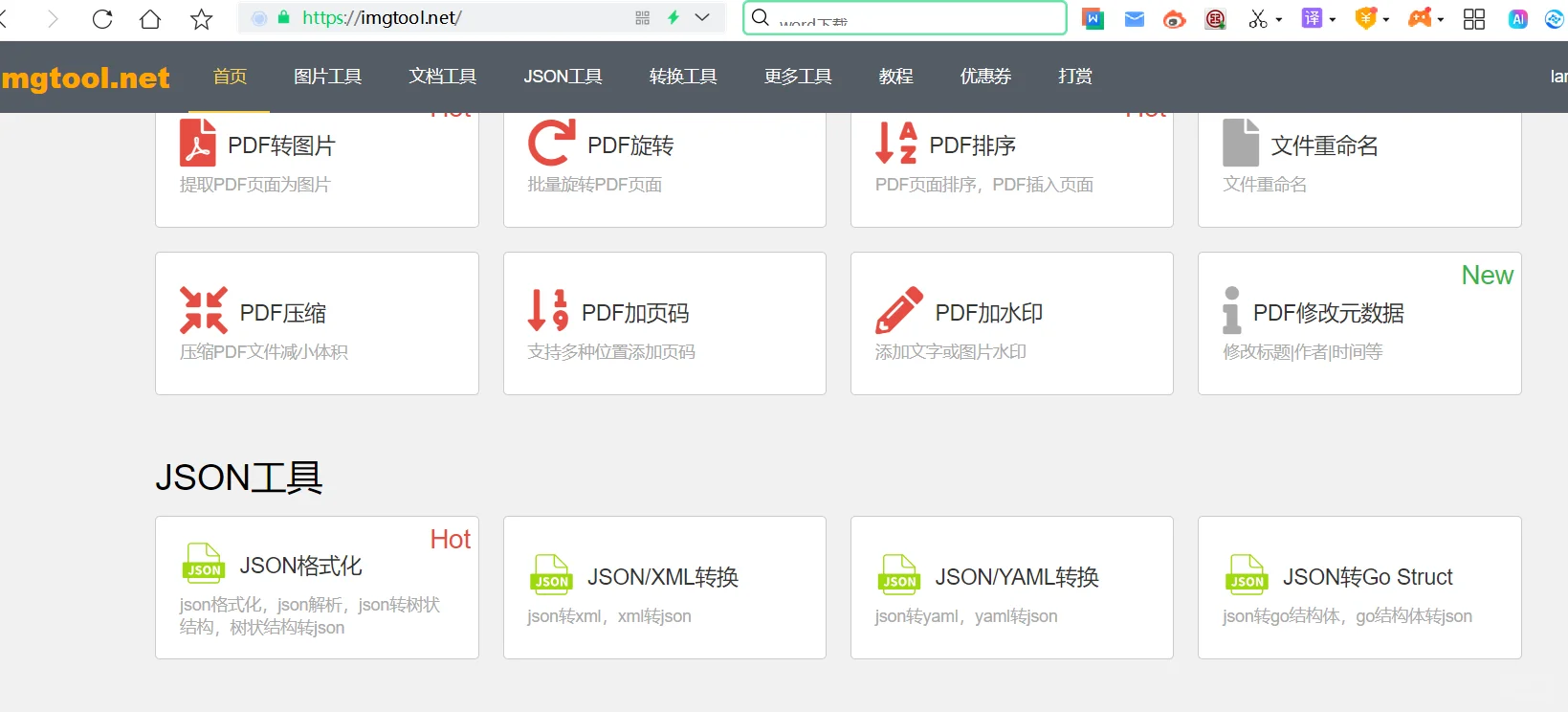This screenshot has height=712, width=1568.
Task: Expand the scissors screenshot dropdown arrow
Action: [x=1279, y=19]
